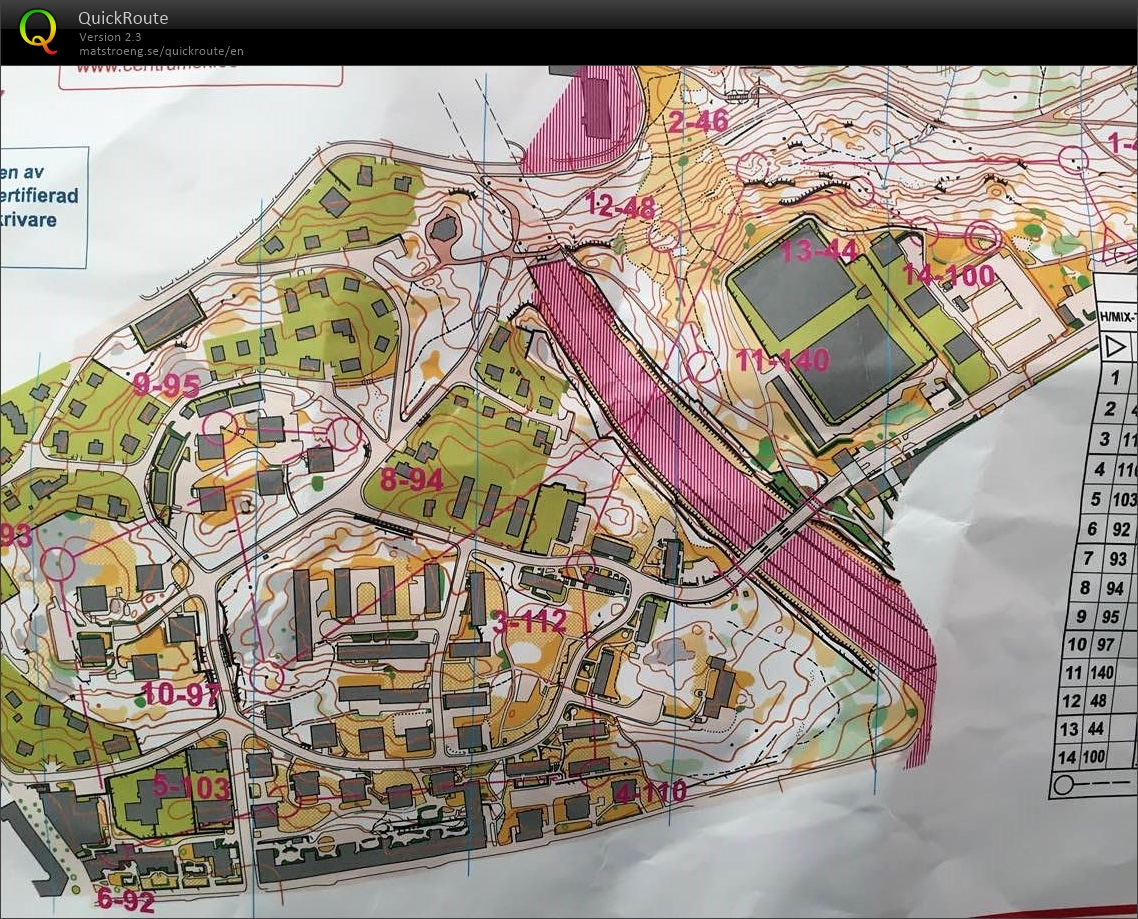
Task: Click control label 9-95 on map
Action: tap(166, 385)
